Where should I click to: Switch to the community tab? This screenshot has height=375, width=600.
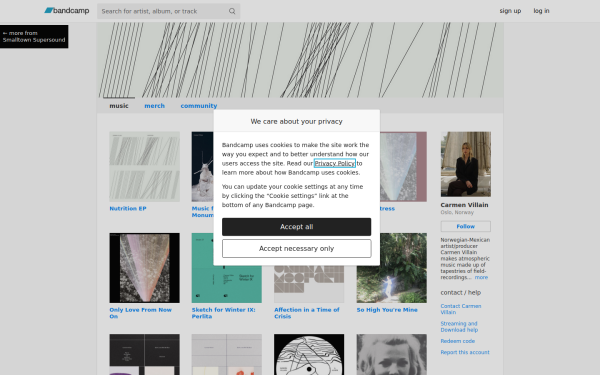[x=199, y=106]
